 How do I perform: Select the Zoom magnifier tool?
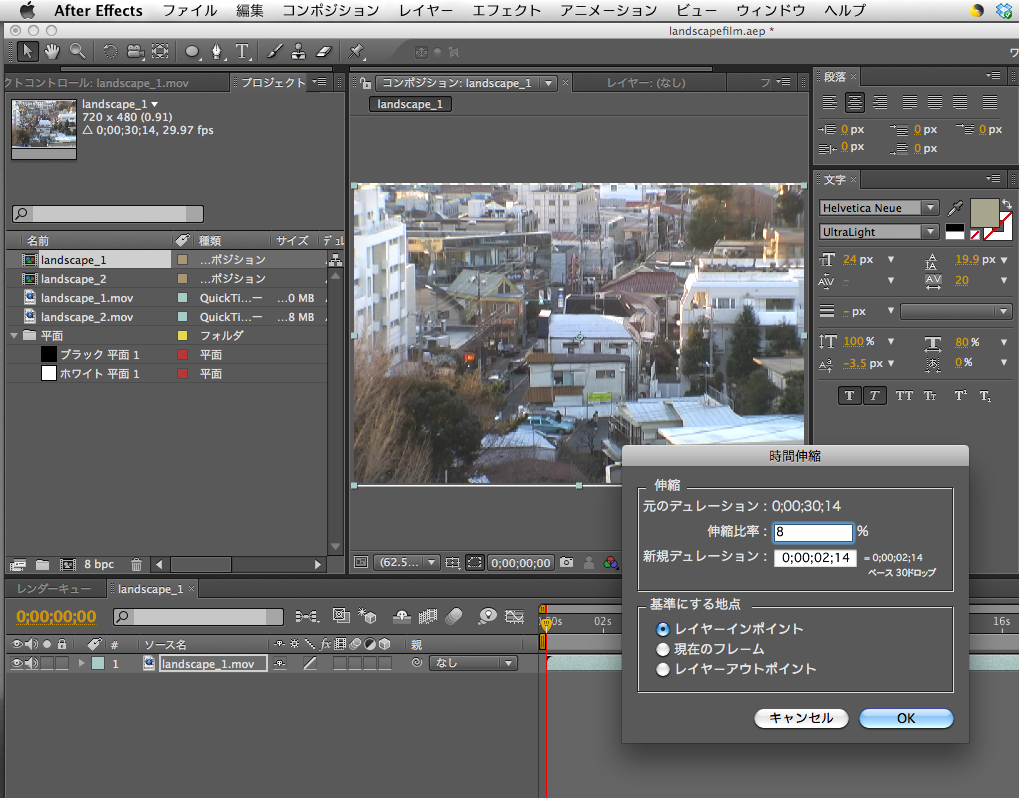click(x=77, y=51)
